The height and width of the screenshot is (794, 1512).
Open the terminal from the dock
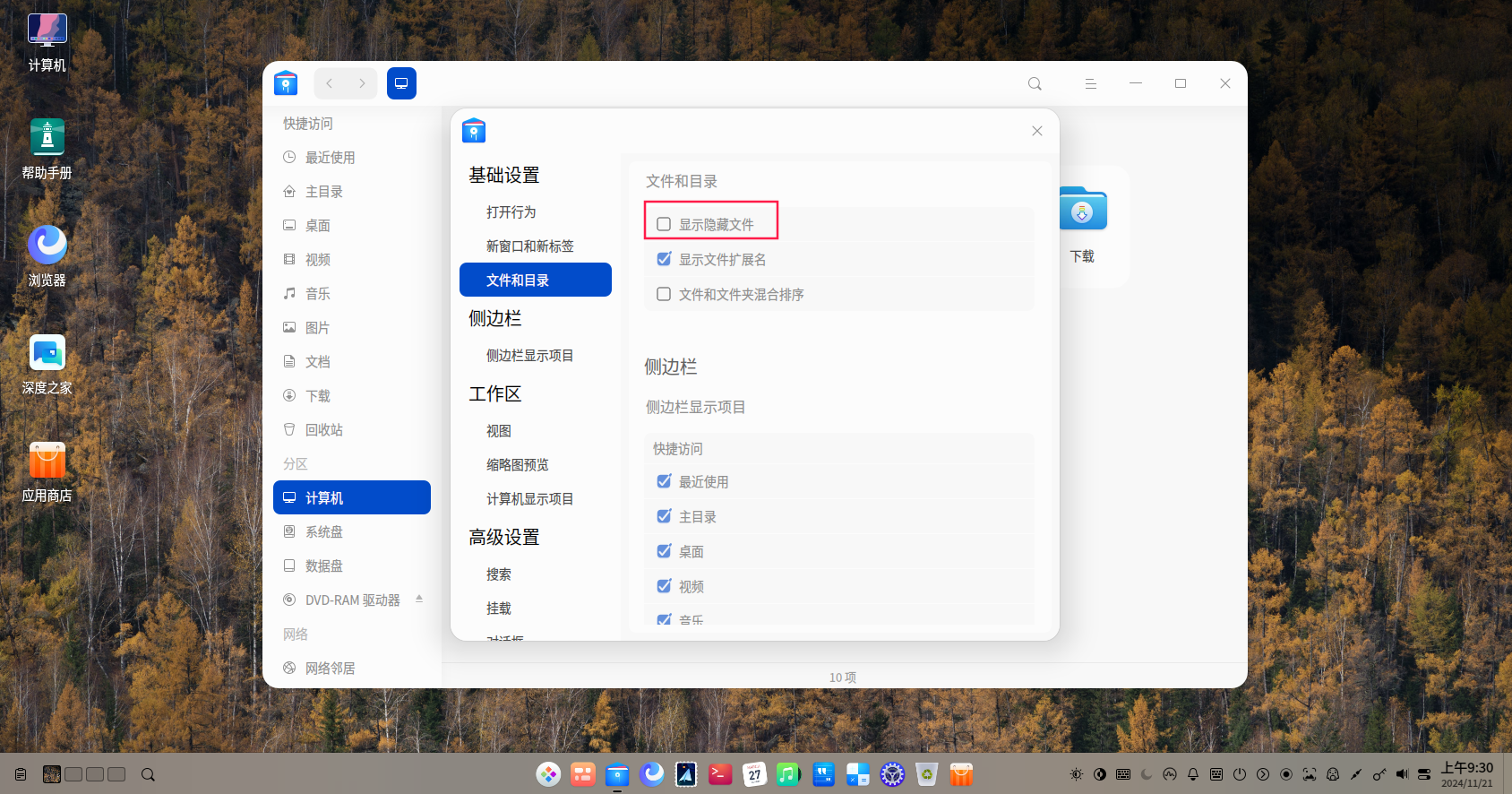[720, 774]
